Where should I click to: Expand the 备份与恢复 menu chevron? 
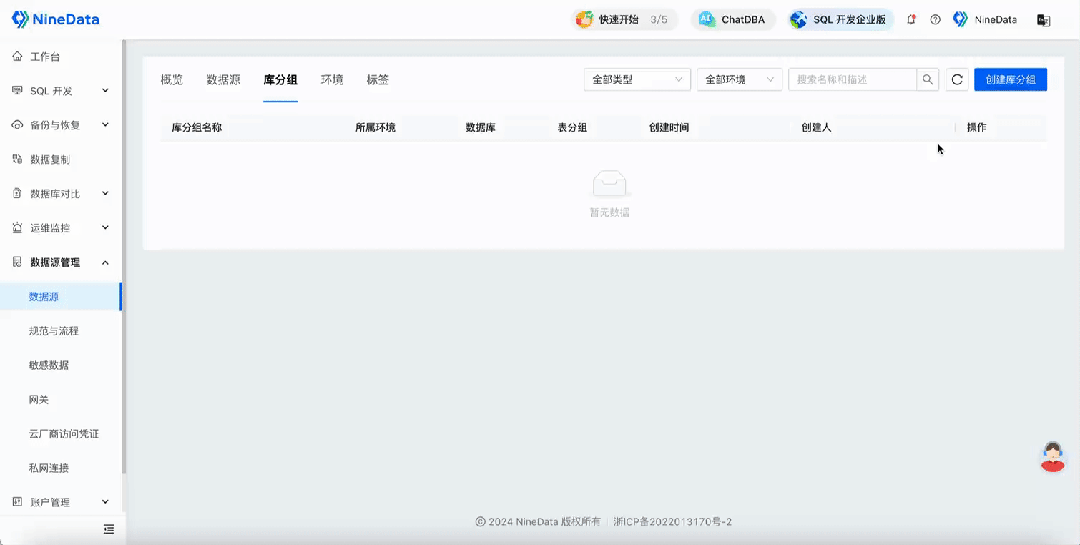click(105, 125)
